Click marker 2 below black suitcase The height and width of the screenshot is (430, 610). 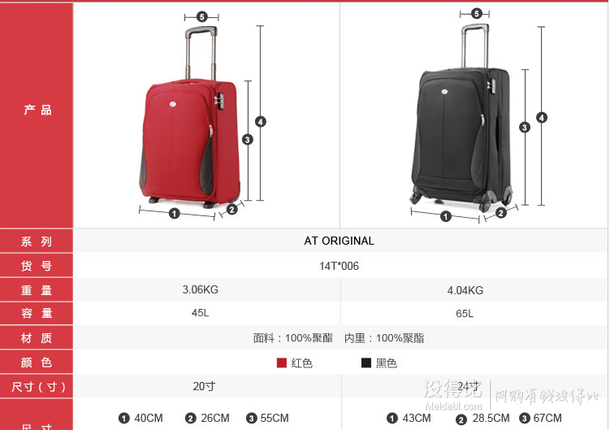tap(501, 213)
